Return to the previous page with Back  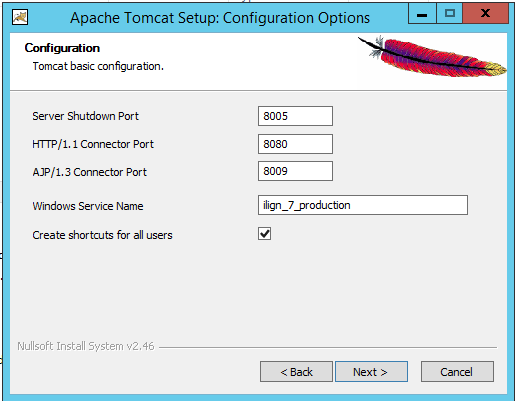tap(296, 371)
